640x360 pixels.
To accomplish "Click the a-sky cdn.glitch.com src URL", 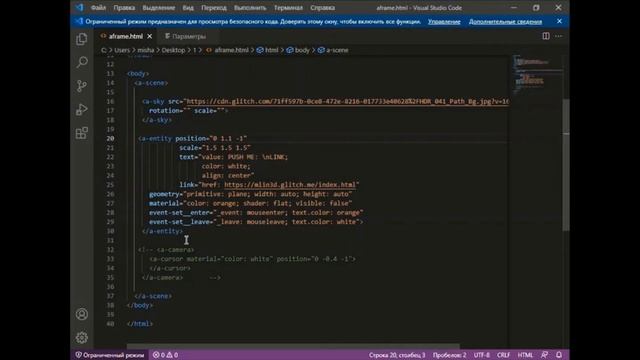I will [347, 101].
